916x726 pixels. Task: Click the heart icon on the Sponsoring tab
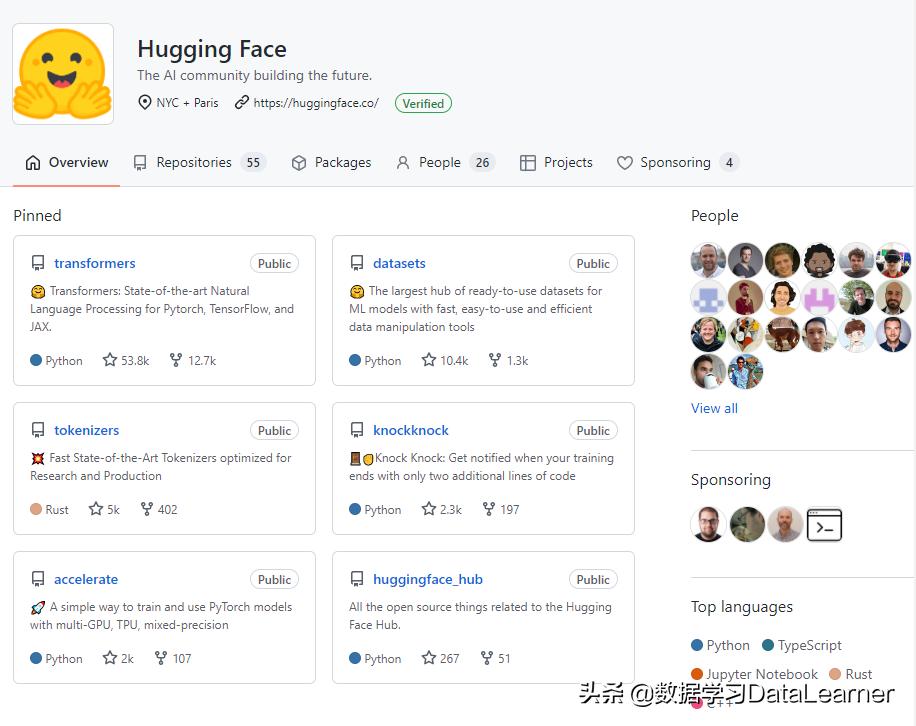[x=624, y=162]
